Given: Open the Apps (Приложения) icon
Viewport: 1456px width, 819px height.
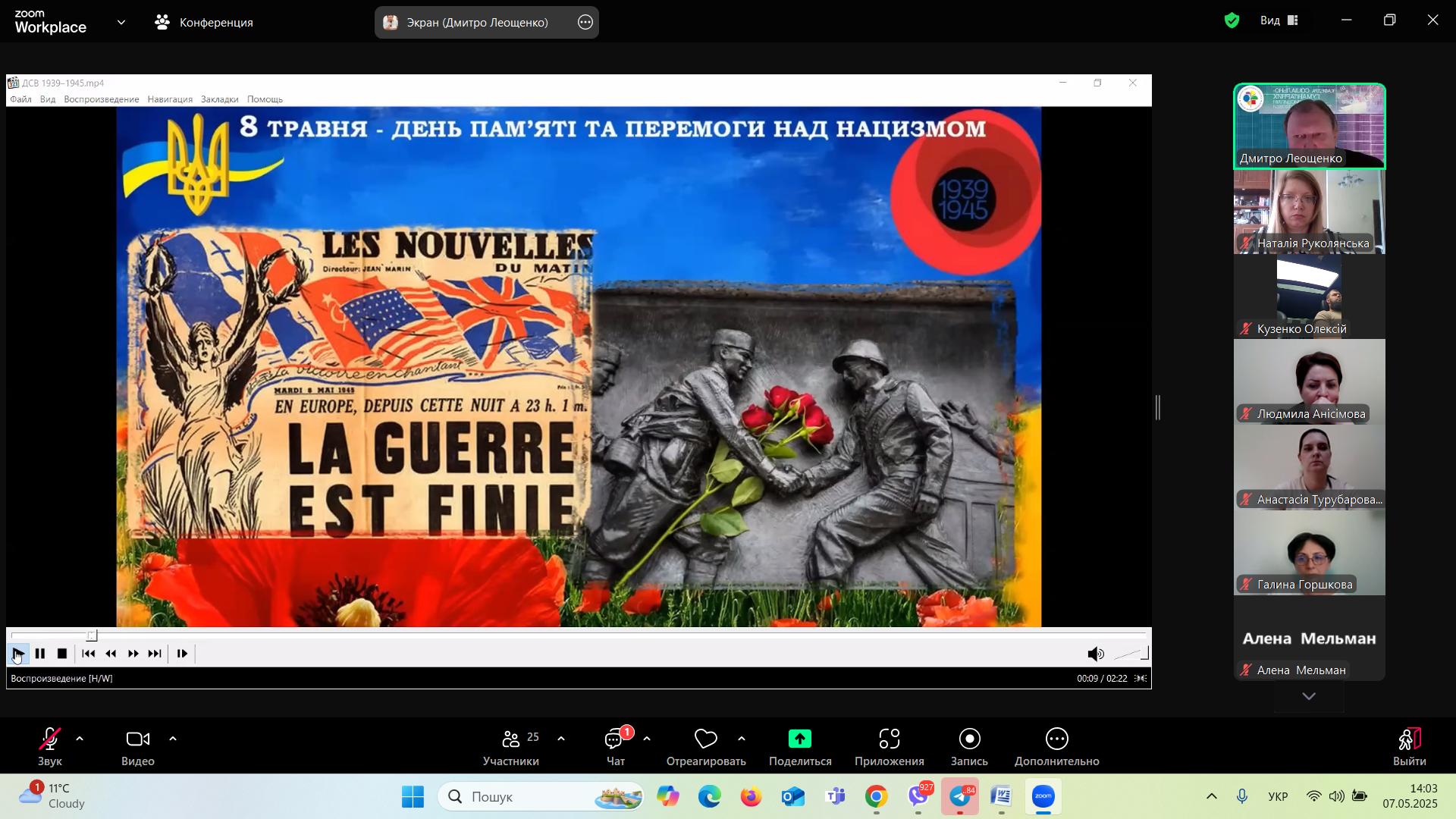Looking at the screenshot, I should click(x=889, y=739).
